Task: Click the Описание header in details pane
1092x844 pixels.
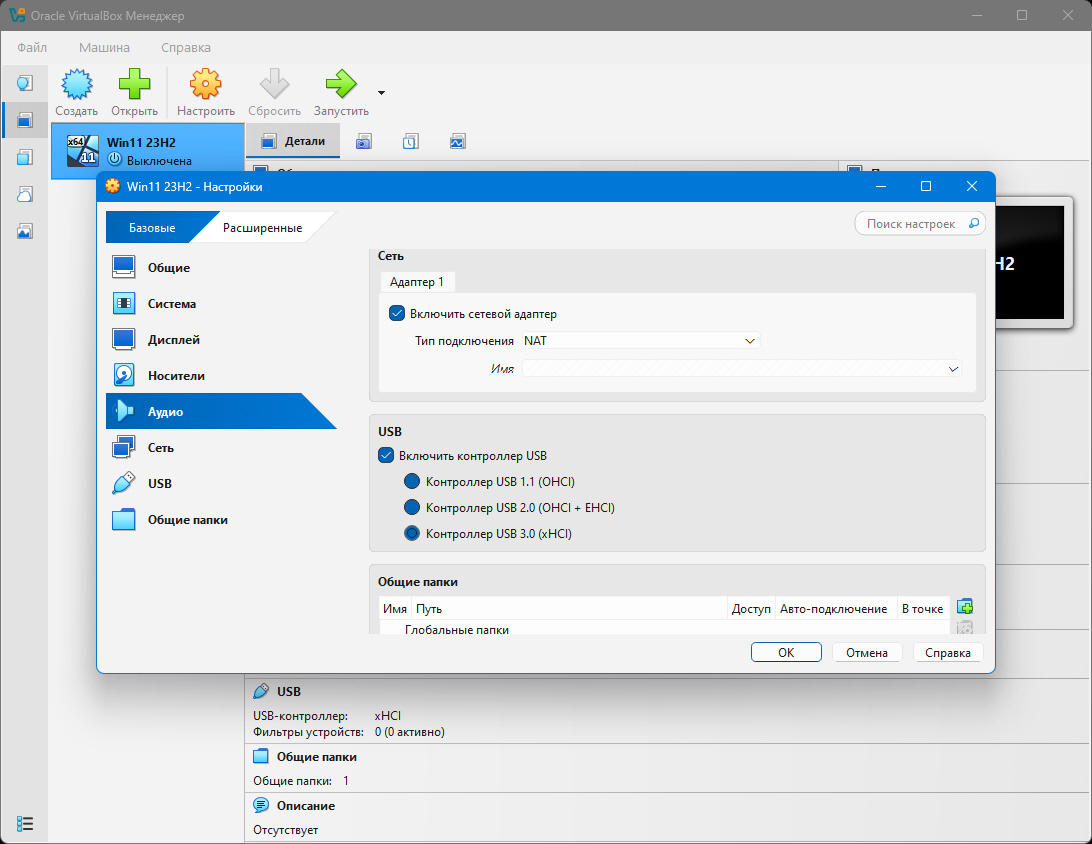Action: pyautogui.click(x=306, y=806)
